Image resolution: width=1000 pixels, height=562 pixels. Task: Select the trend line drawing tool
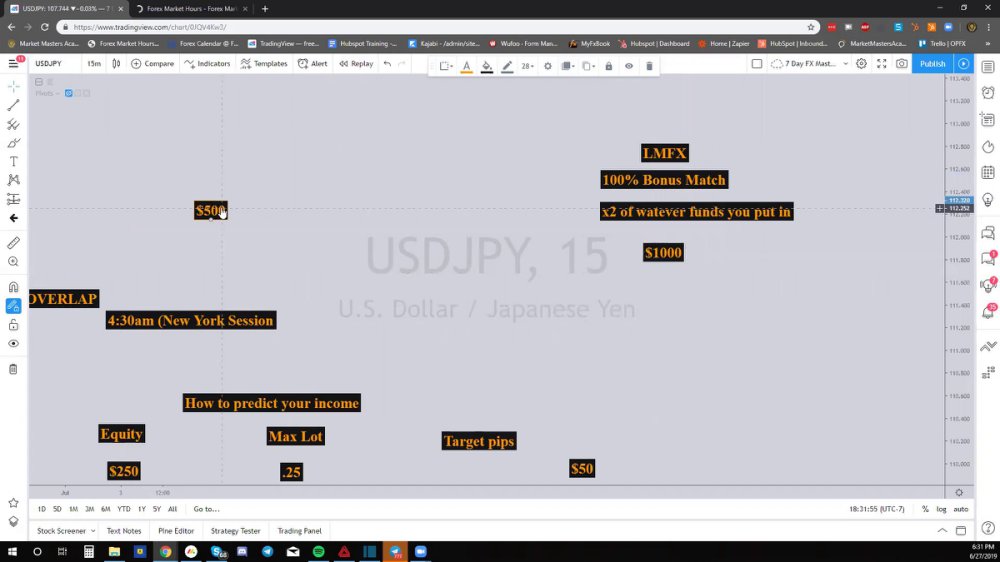pyautogui.click(x=13, y=105)
